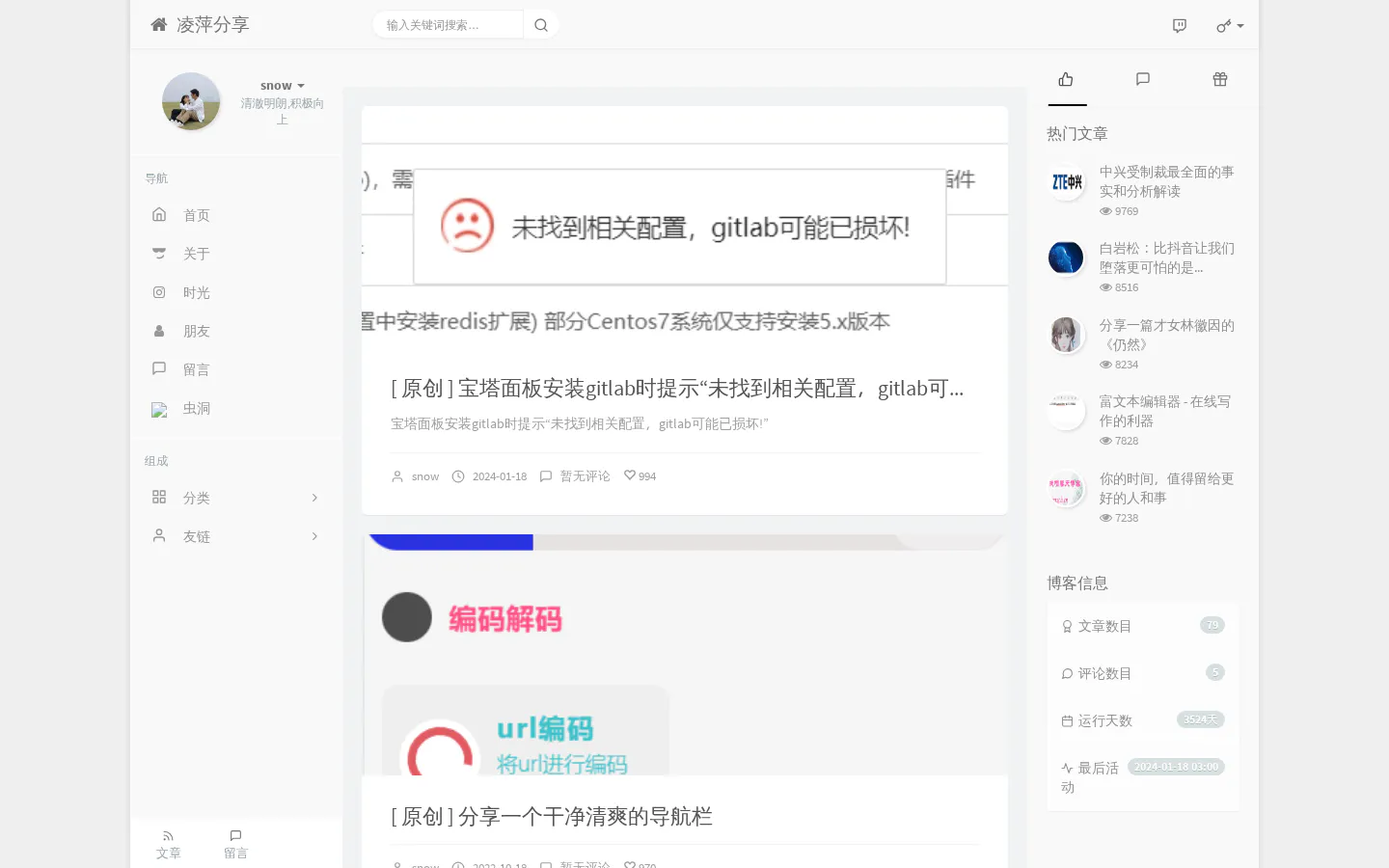Click the 虫洞 icon in sidebar
The width and height of the screenshot is (1389, 868).
(x=159, y=410)
